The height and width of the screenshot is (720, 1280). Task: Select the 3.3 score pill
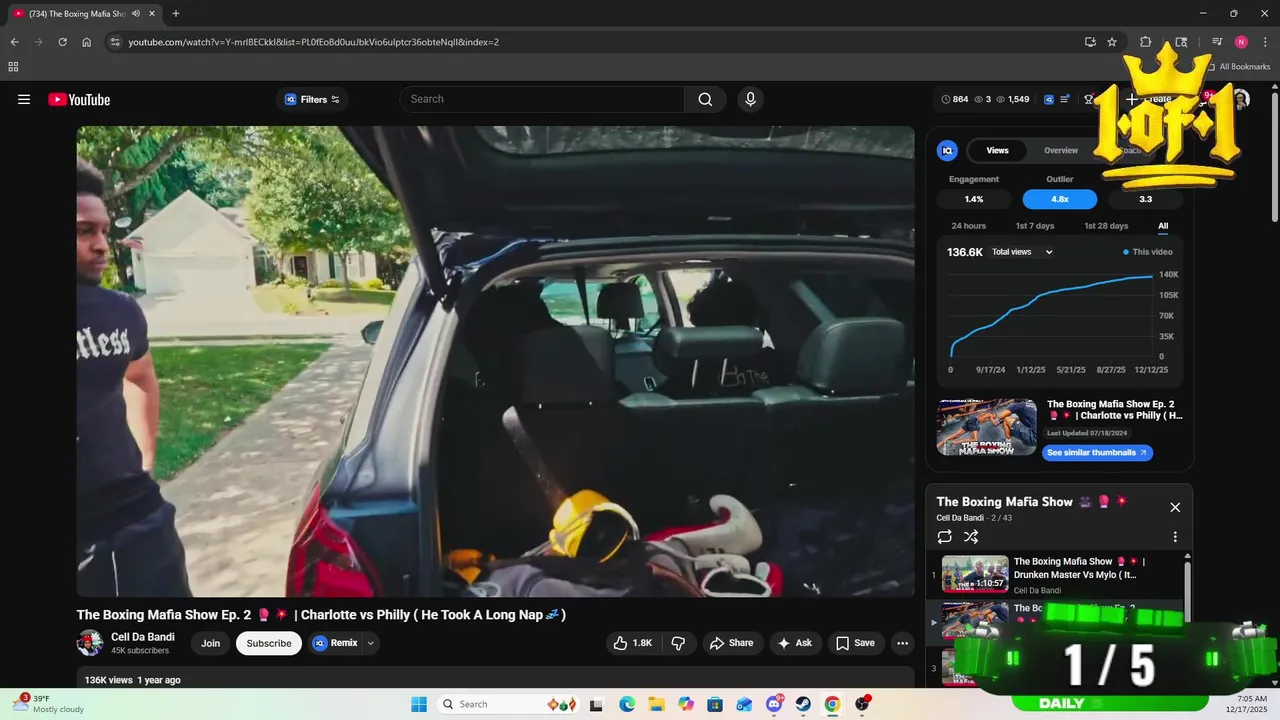point(1146,199)
